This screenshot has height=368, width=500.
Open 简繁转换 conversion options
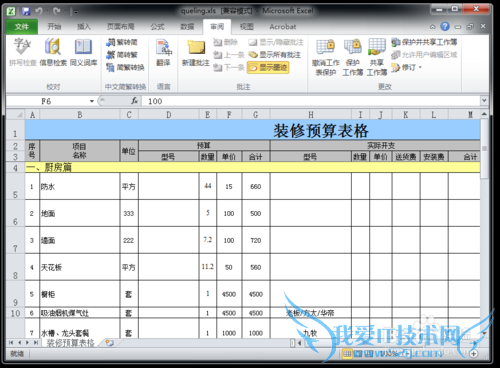tap(125, 67)
